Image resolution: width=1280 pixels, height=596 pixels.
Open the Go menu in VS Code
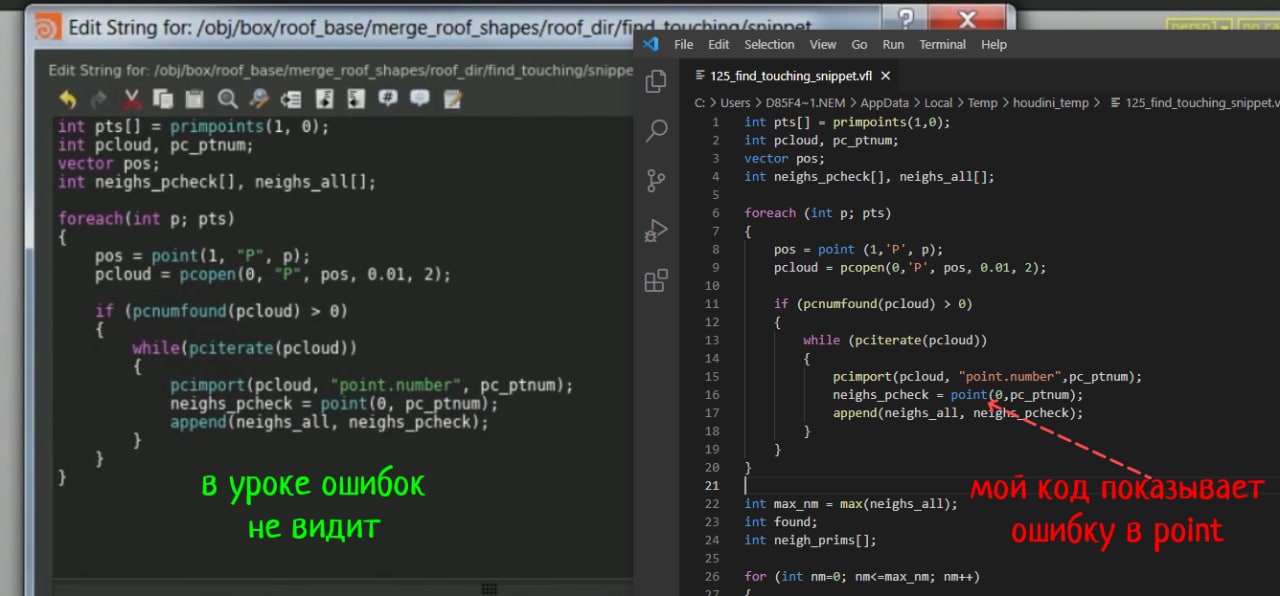(x=859, y=44)
